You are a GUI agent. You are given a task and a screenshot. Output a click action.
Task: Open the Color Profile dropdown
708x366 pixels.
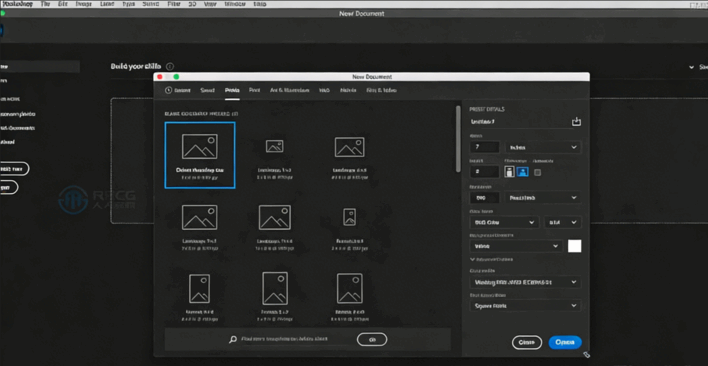[526, 282]
